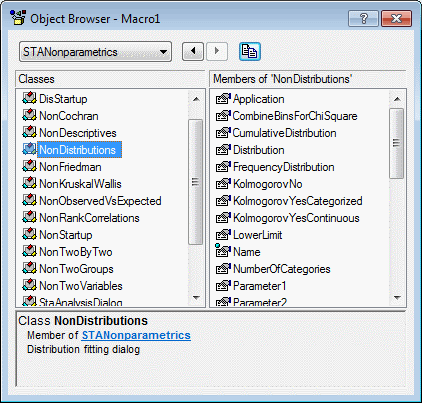Click the forward navigation arrow button
Image resolution: width=422 pixels, height=403 pixels.
[x=217, y=51]
